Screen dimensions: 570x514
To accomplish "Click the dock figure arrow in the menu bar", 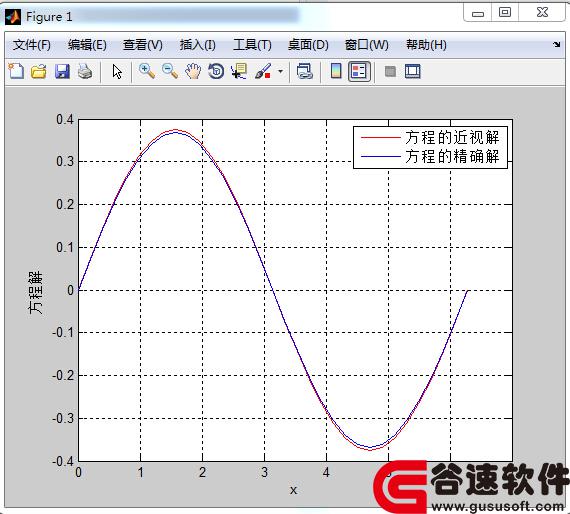I will 557,44.
